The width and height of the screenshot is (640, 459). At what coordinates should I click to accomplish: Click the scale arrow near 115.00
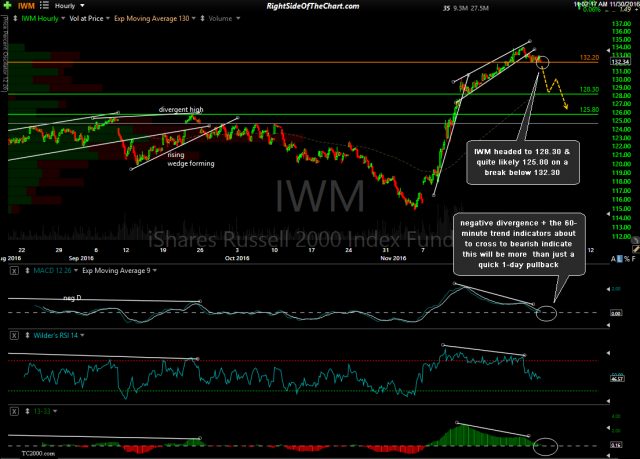click(609, 213)
